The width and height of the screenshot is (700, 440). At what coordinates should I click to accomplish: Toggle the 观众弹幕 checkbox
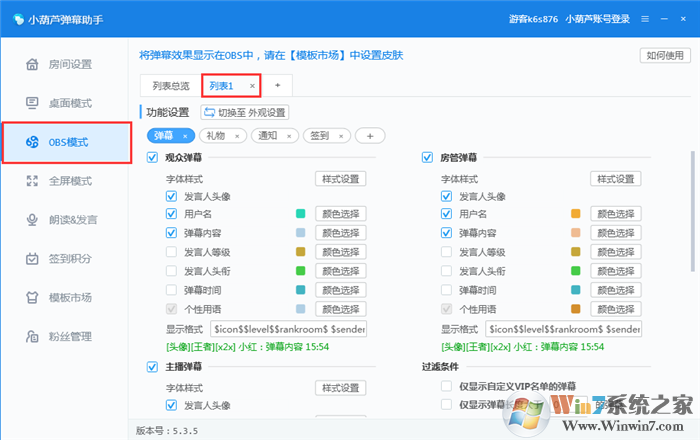152,158
